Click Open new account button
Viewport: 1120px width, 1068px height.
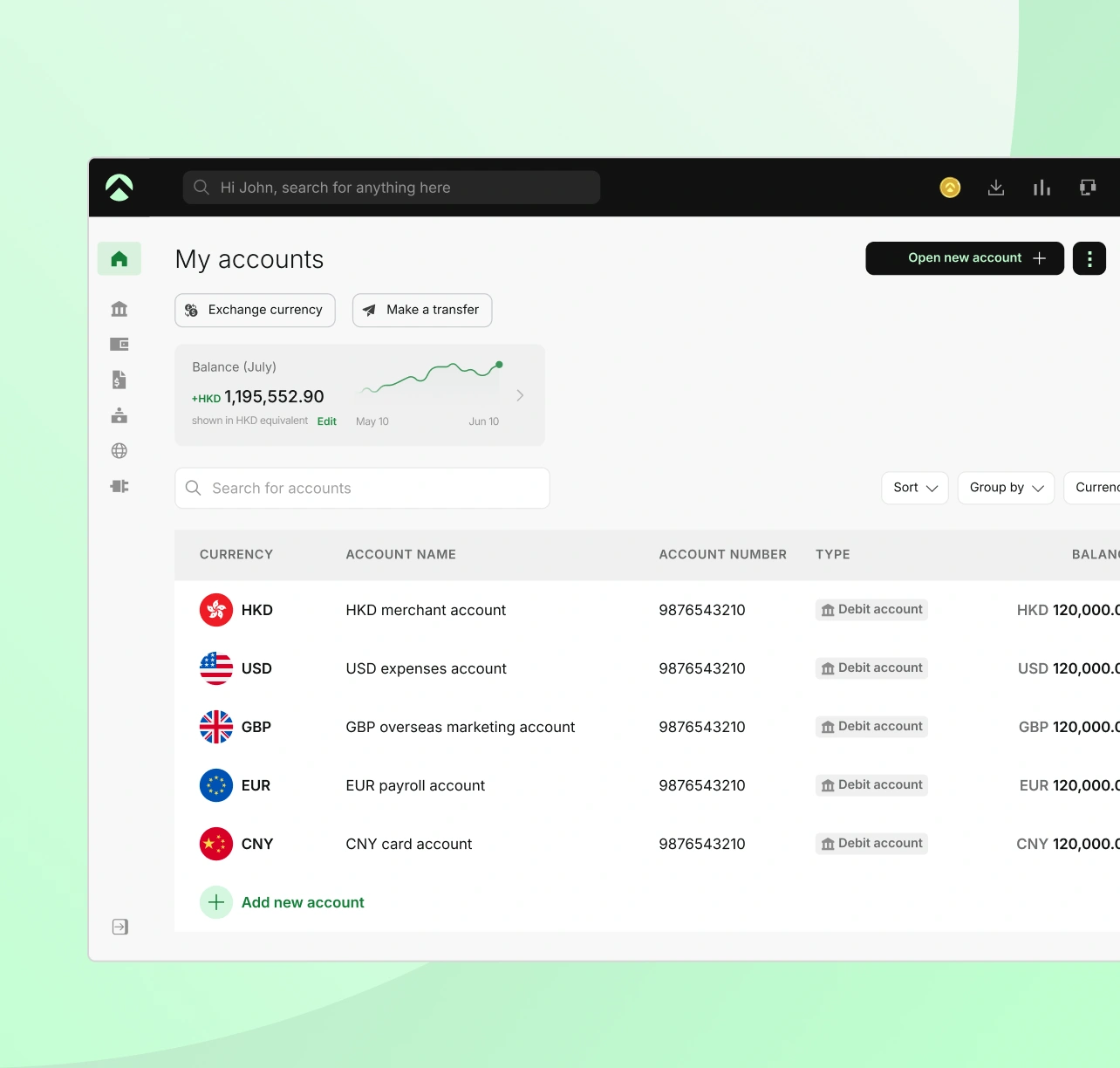click(x=965, y=258)
